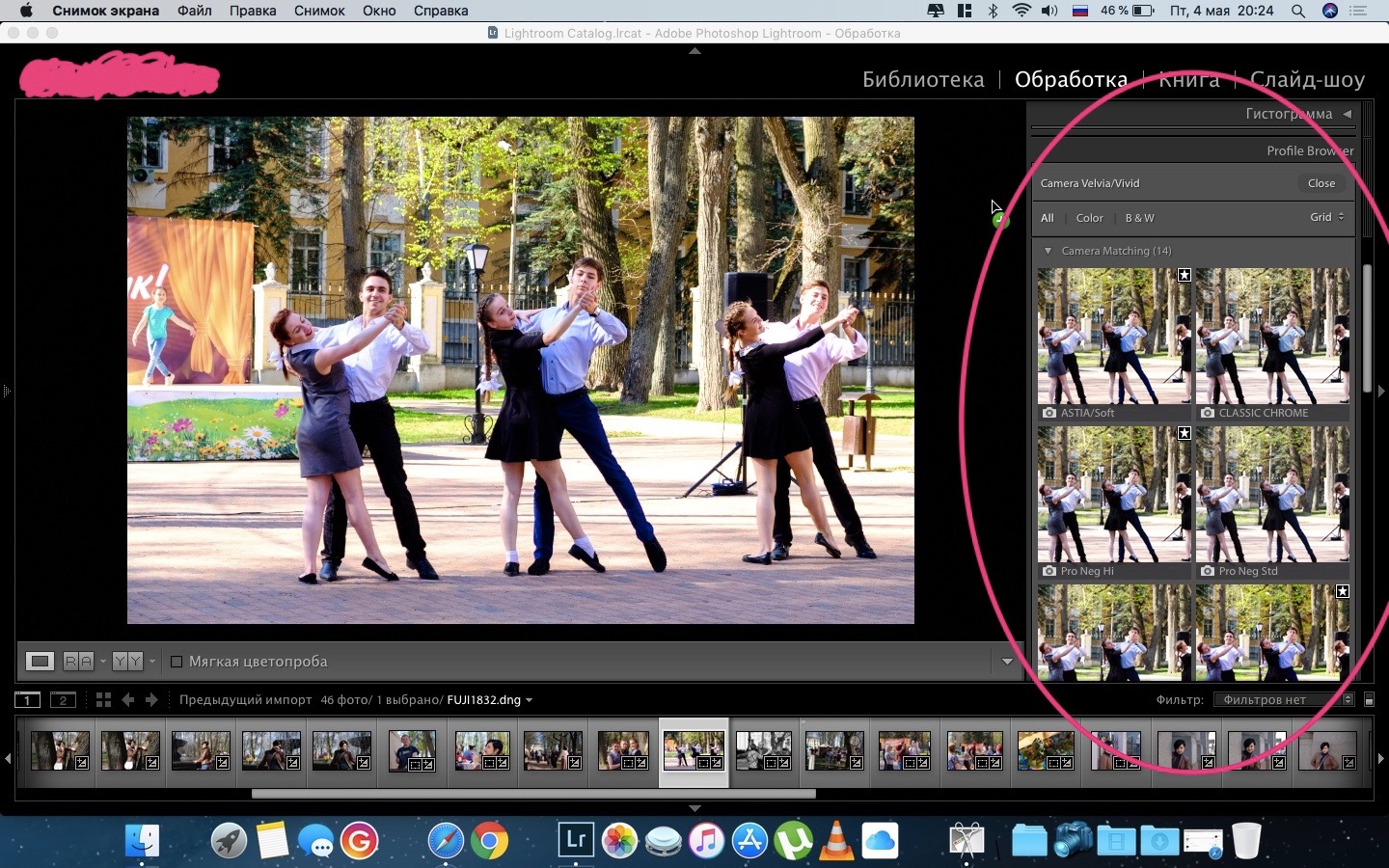Hide the right panel group arrow
1389x868 pixels.
tap(1382, 392)
